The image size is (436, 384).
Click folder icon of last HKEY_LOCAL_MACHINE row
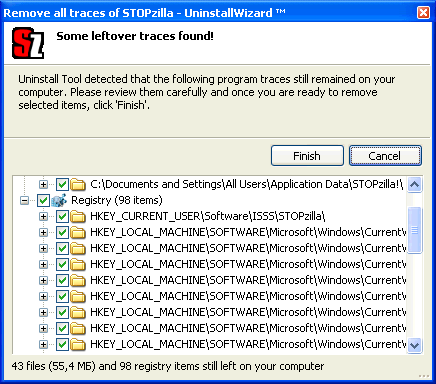click(79, 344)
